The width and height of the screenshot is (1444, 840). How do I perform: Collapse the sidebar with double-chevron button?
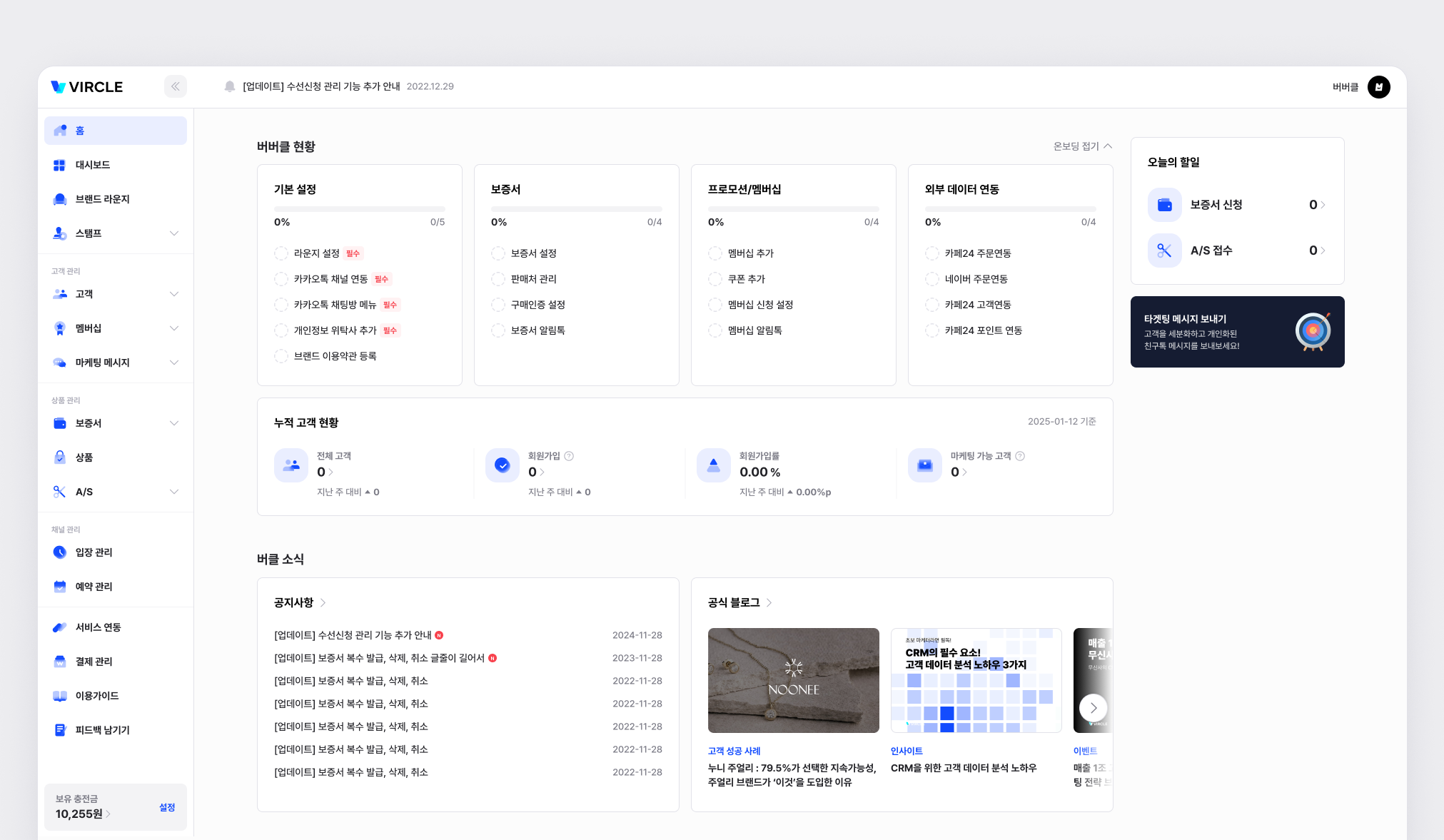point(175,86)
